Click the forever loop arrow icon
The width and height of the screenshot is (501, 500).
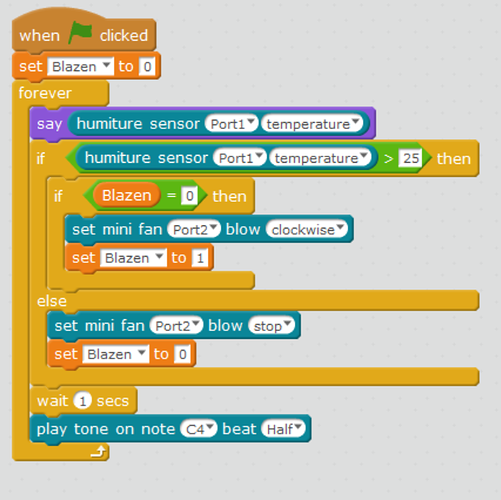pos(98,452)
